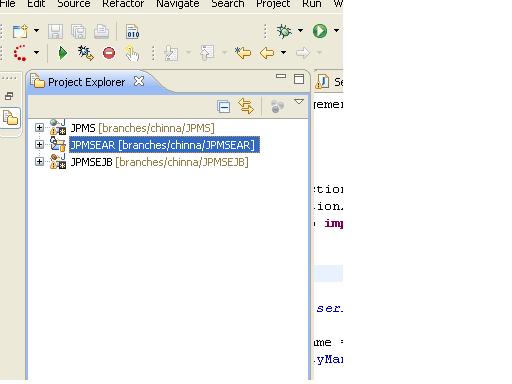This screenshot has height=384, width=512.
Task: Click the Collapse All icon in Project Explorer
Action: (x=223, y=107)
